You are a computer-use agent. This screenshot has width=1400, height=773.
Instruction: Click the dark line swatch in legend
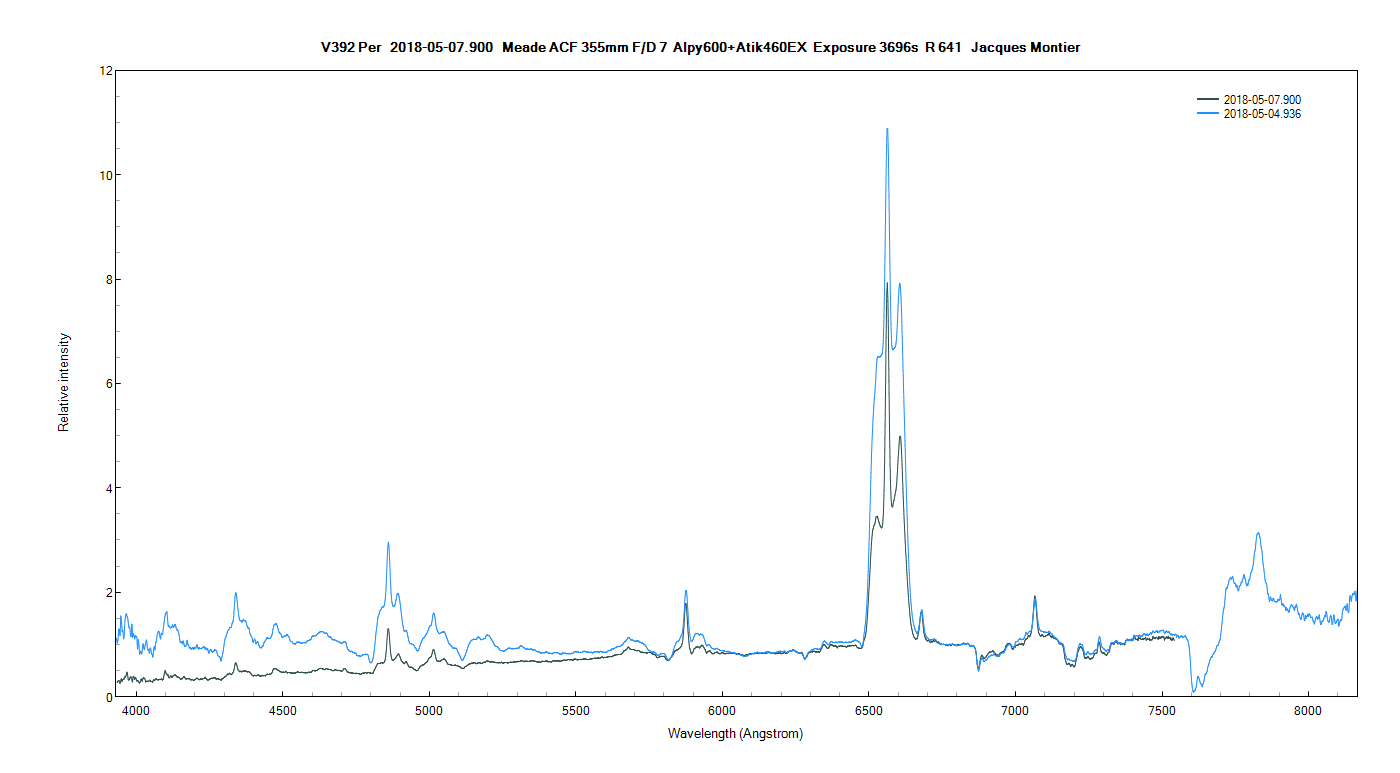point(1207,100)
